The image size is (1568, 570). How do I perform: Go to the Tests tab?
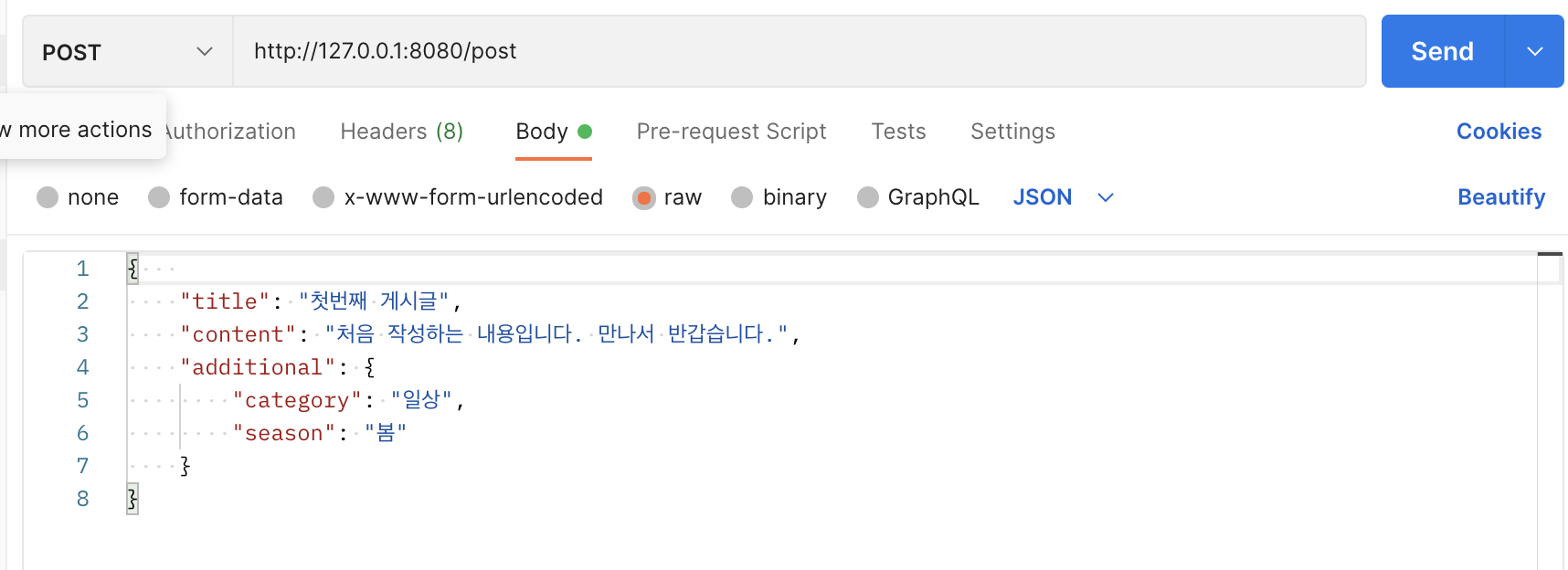tap(898, 132)
